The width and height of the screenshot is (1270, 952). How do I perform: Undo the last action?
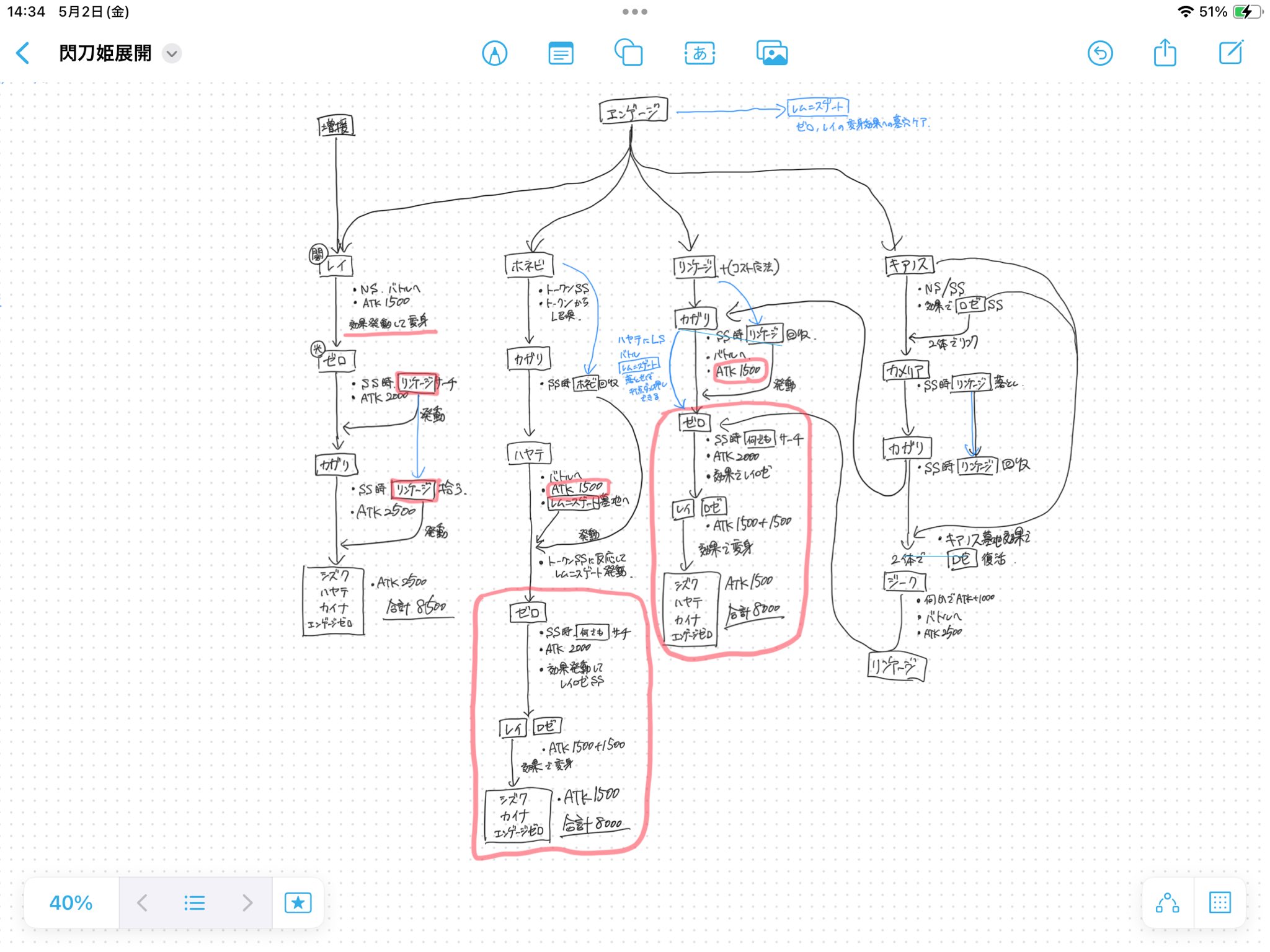coord(1099,53)
